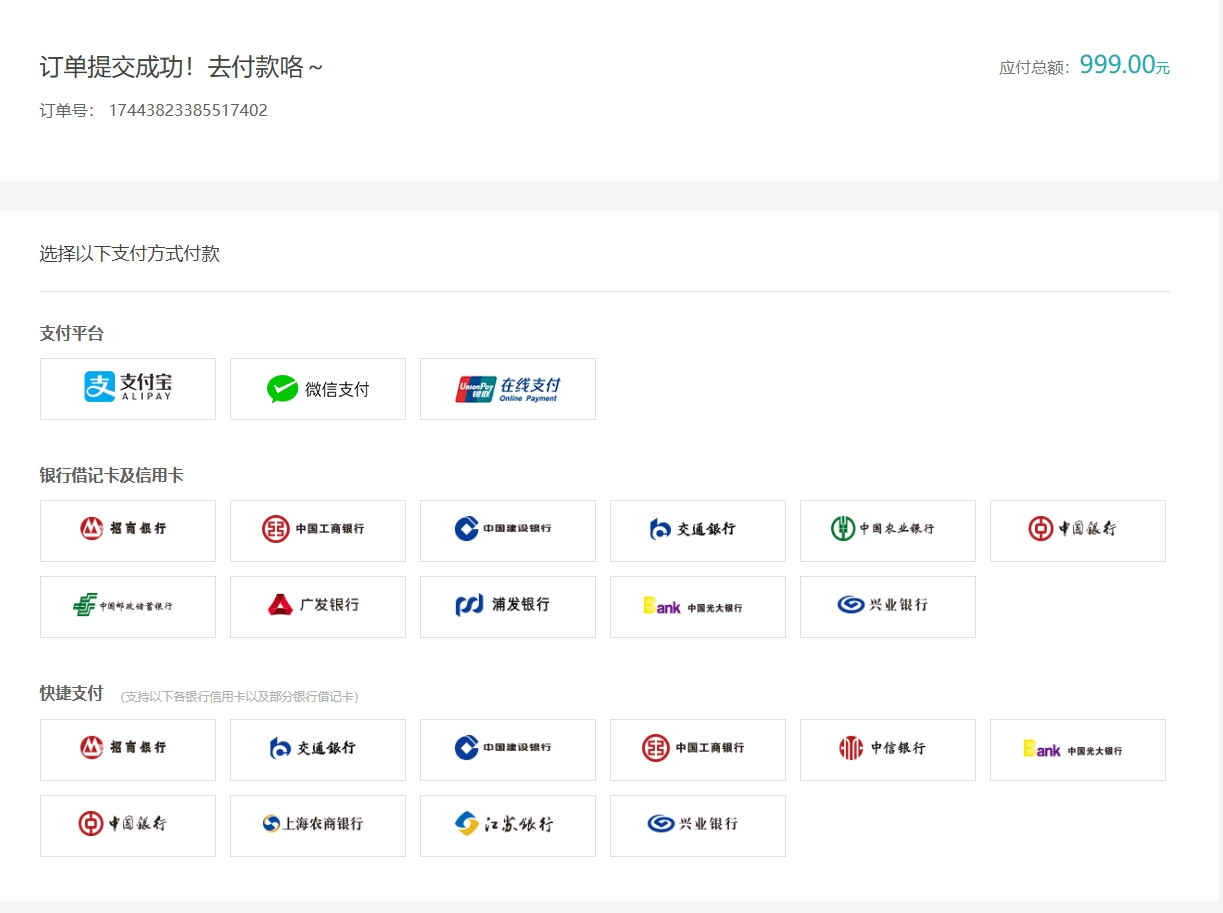Screen dimensions: 1223x913
Task: Select Jiangsu Bank quick payment
Action: pos(507,825)
